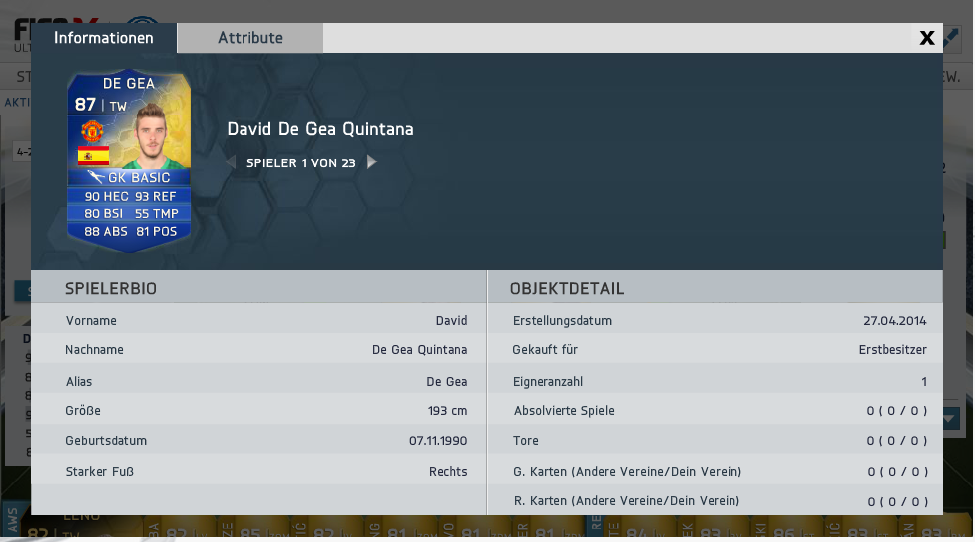Click the Nachname value De Gea Quintana
Screen dimensions: 975x551
[419, 350]
